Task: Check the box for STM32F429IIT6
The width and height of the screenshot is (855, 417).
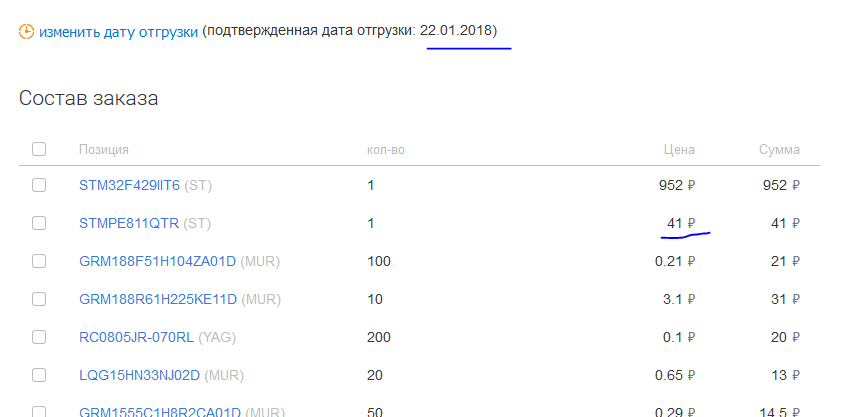Action: pos(39,185)
